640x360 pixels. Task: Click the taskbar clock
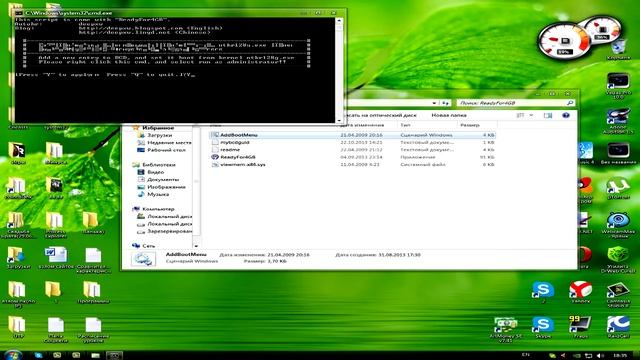point(620,356)
